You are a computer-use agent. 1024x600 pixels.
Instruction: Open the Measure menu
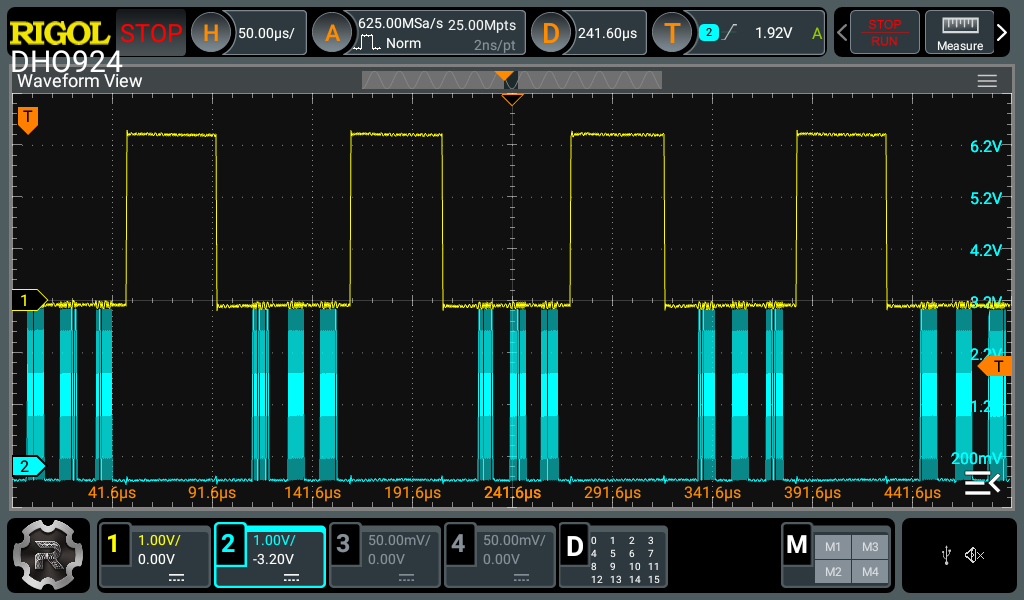[x=959, y=33]
